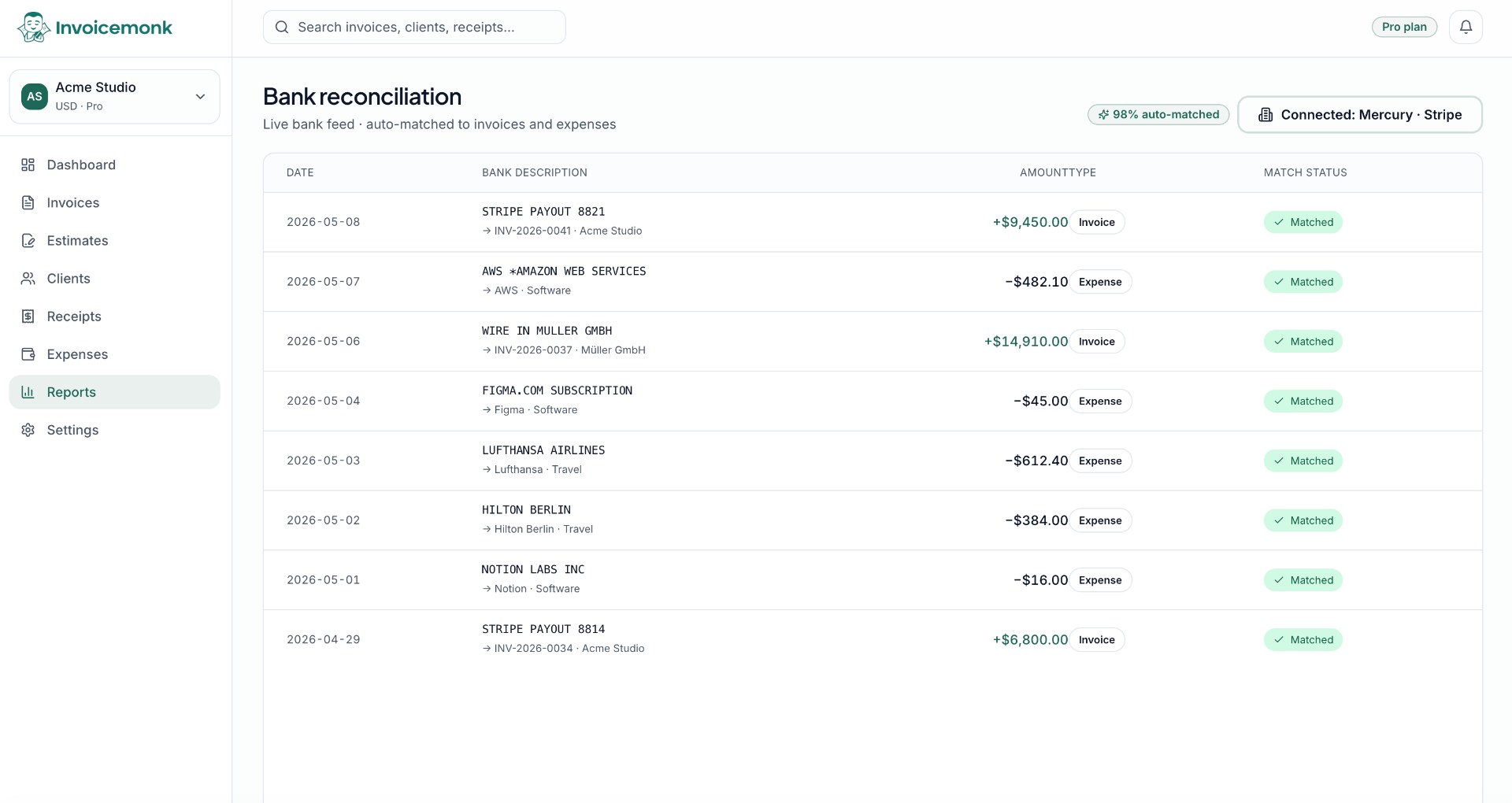1512x803 pixels.
Task: Click the Invoicemonk monk logo icon
Action: click(x=34, y=28)
